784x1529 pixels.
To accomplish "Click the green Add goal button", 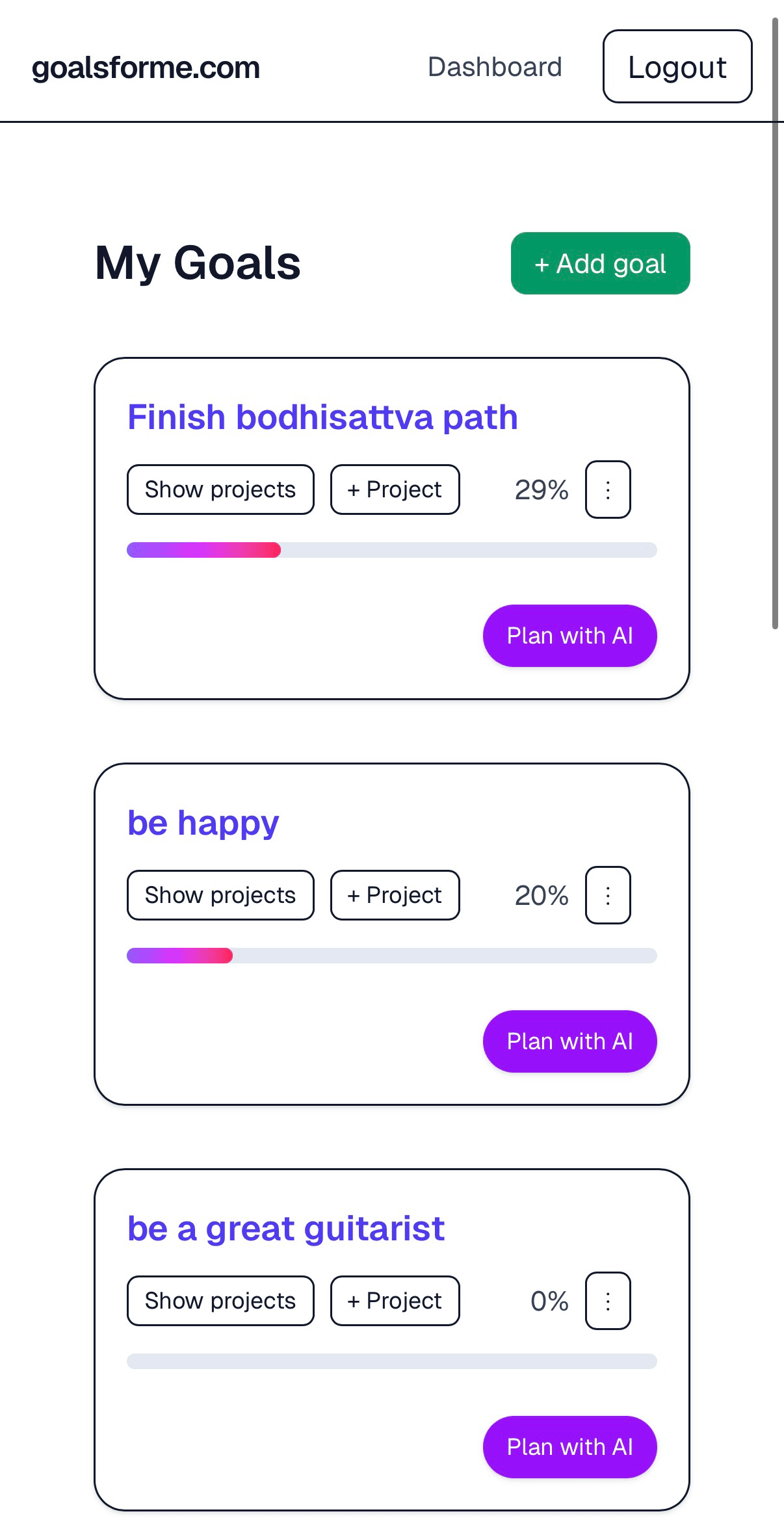I will 600,263.
